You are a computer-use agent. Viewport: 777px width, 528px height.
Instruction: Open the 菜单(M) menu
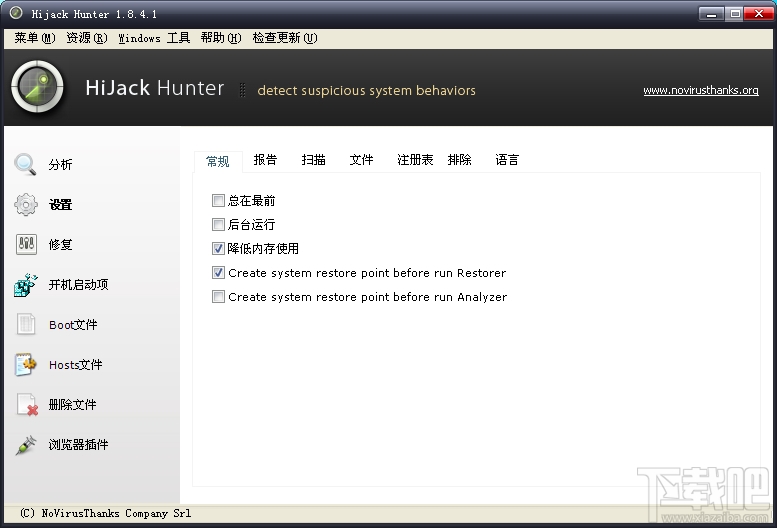pos(35,38)
